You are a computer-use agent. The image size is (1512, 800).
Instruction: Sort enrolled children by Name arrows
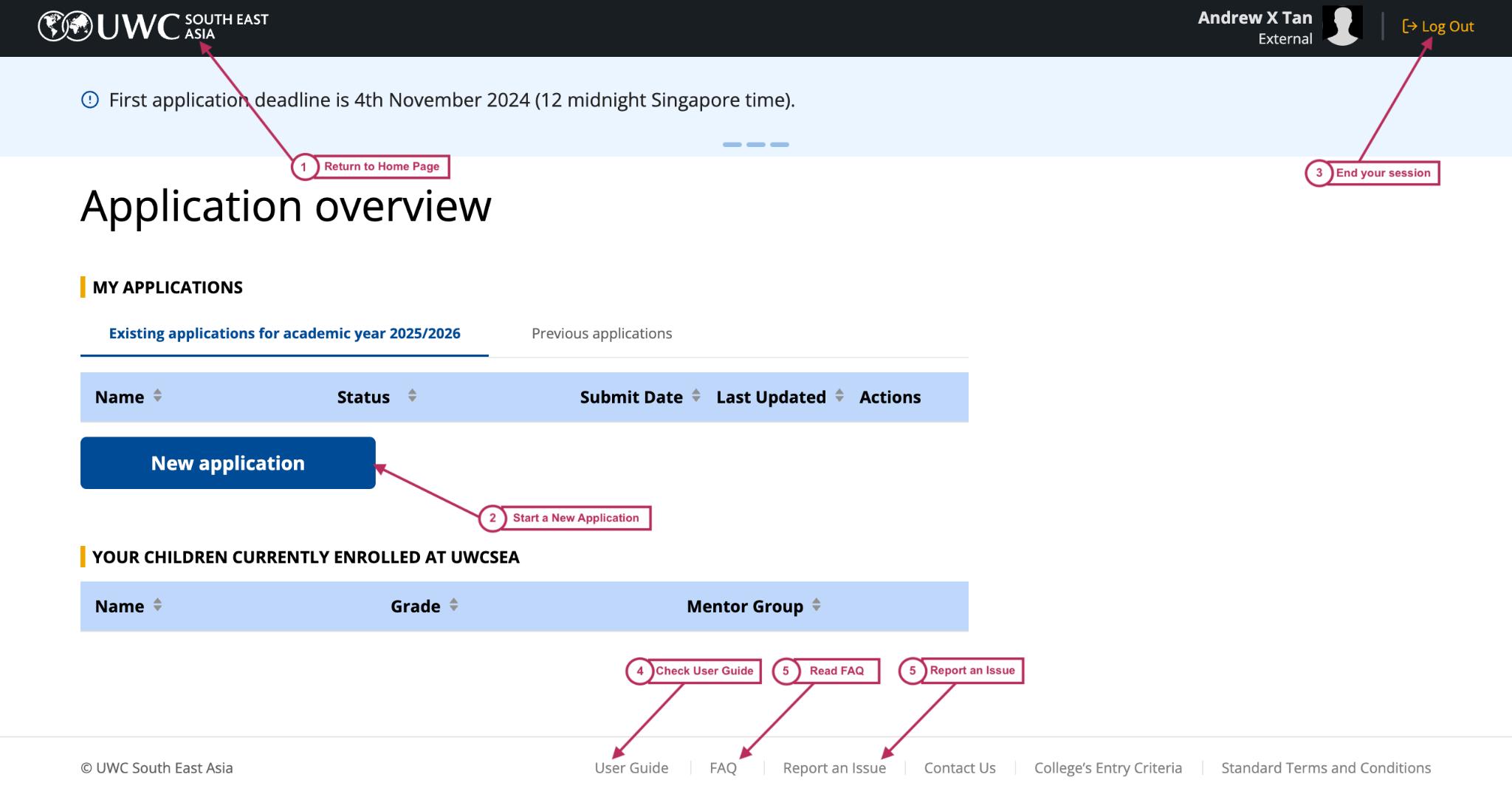tap(157, 605)
